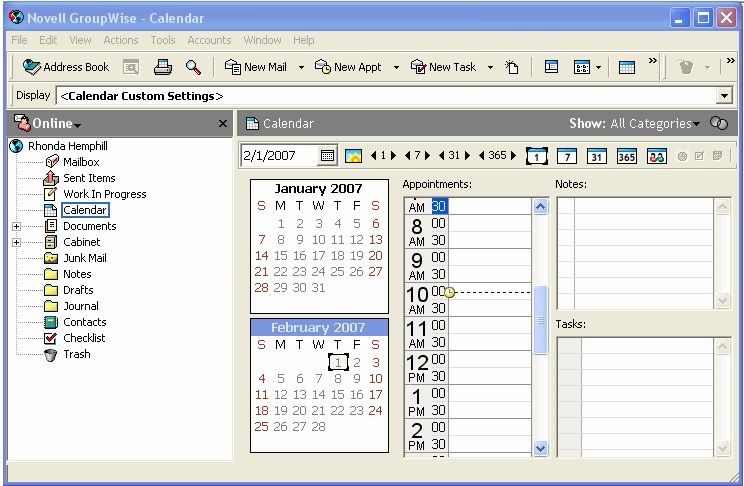Viewport: 744px width, 486px height.
Task: Create a New Mail message
Action: pos(256,67)
